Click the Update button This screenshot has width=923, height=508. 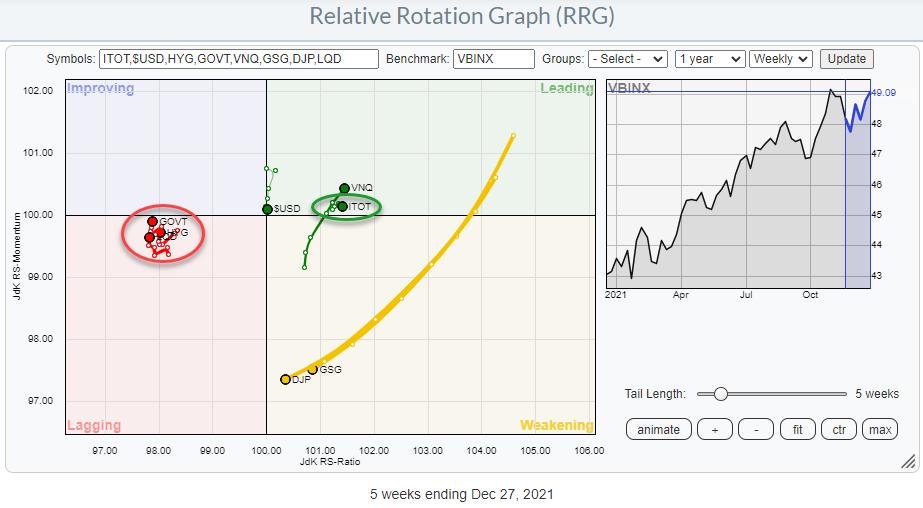coord(846,59)
